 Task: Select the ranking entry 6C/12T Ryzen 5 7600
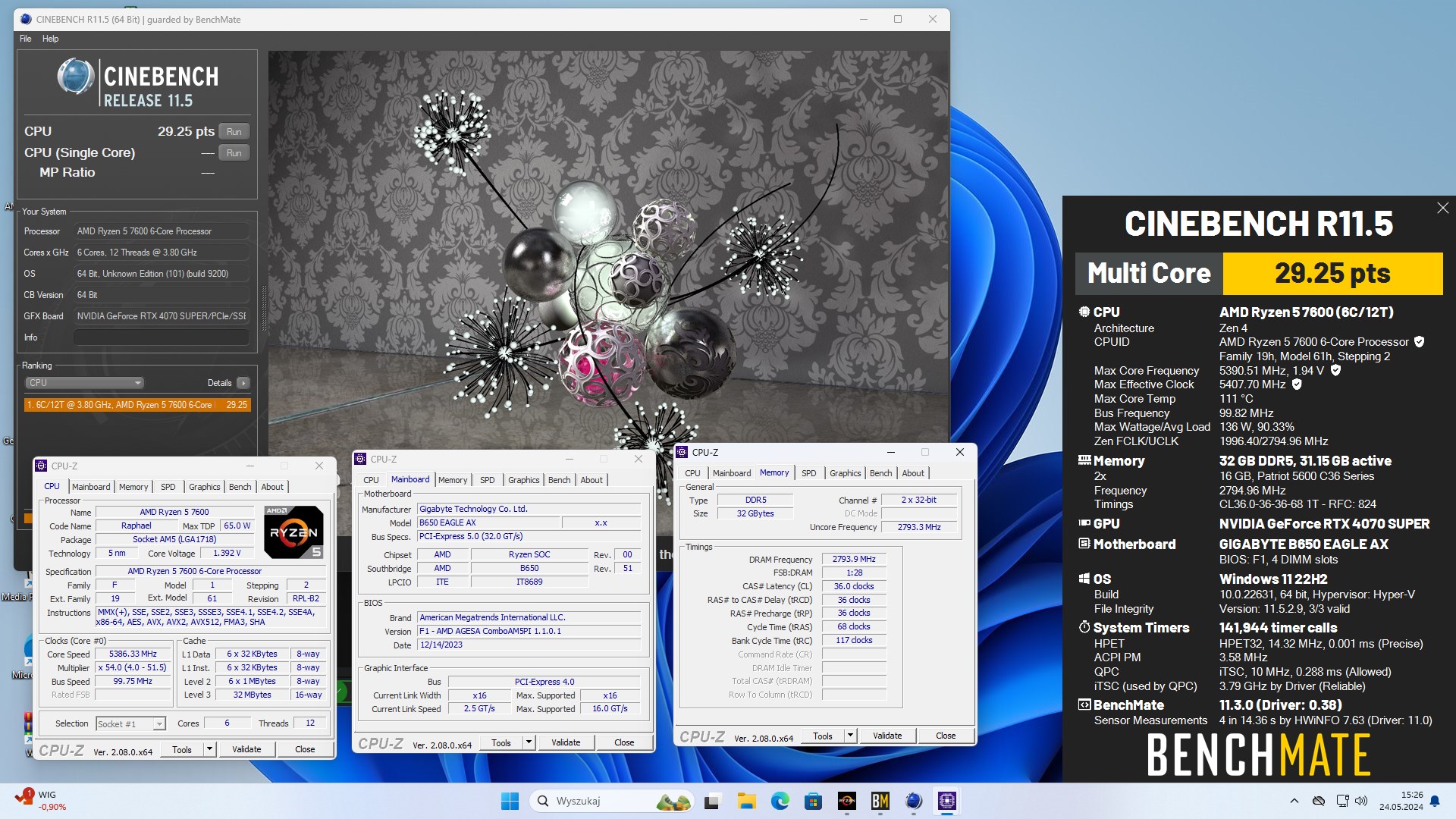(137, 405)
